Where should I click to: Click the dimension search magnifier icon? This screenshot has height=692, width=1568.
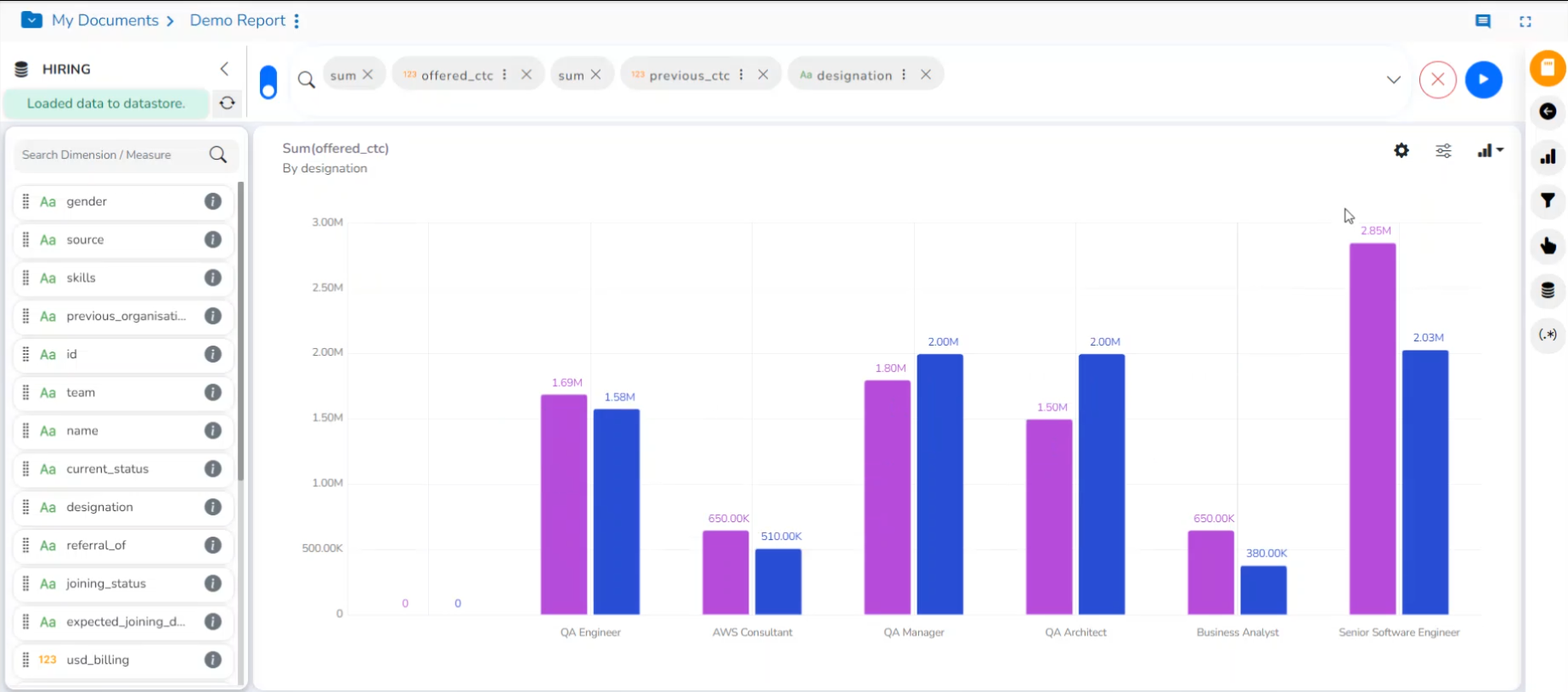(x=218, y=155)
